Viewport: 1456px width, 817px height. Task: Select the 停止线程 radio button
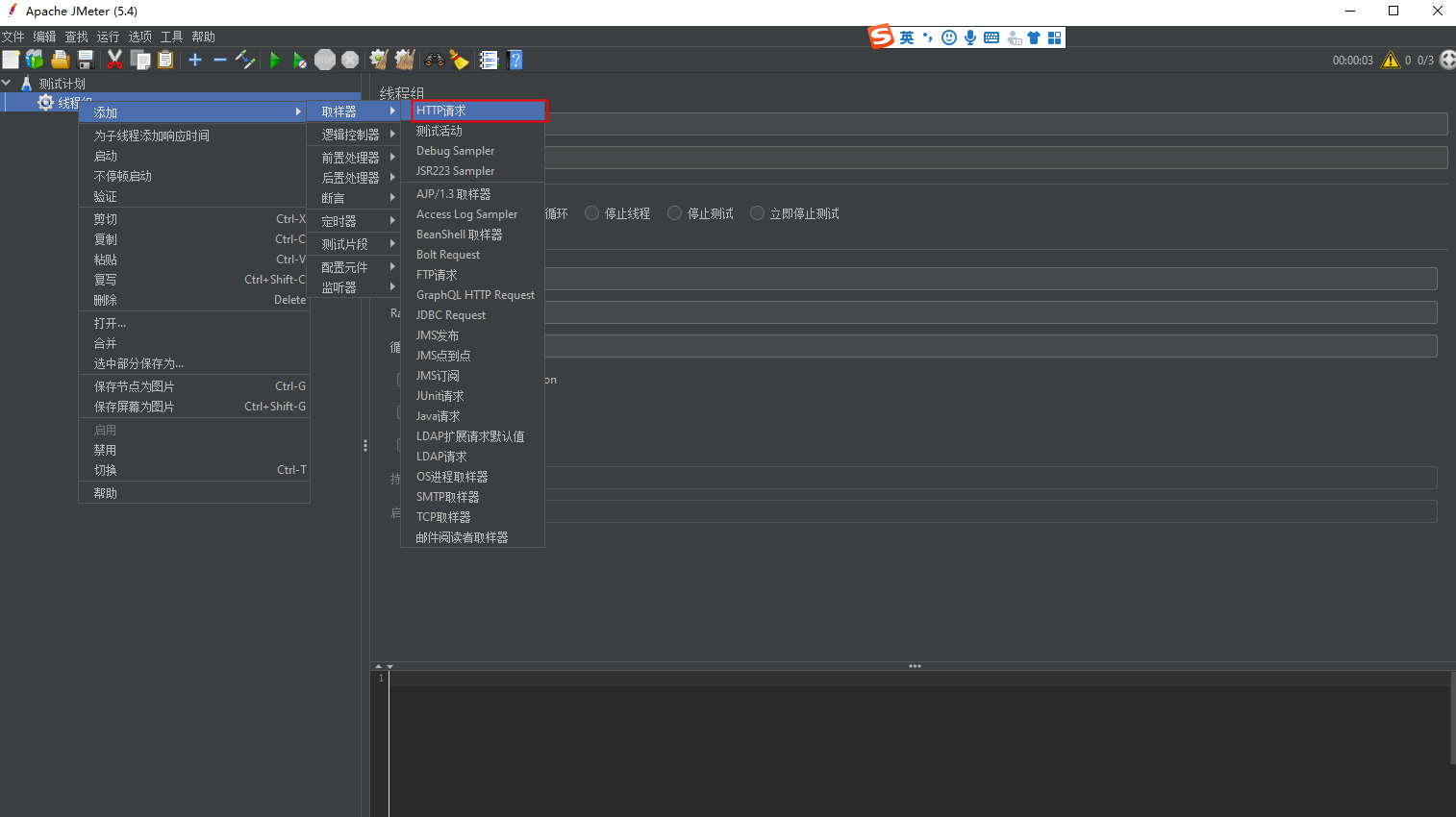point(592,213)
